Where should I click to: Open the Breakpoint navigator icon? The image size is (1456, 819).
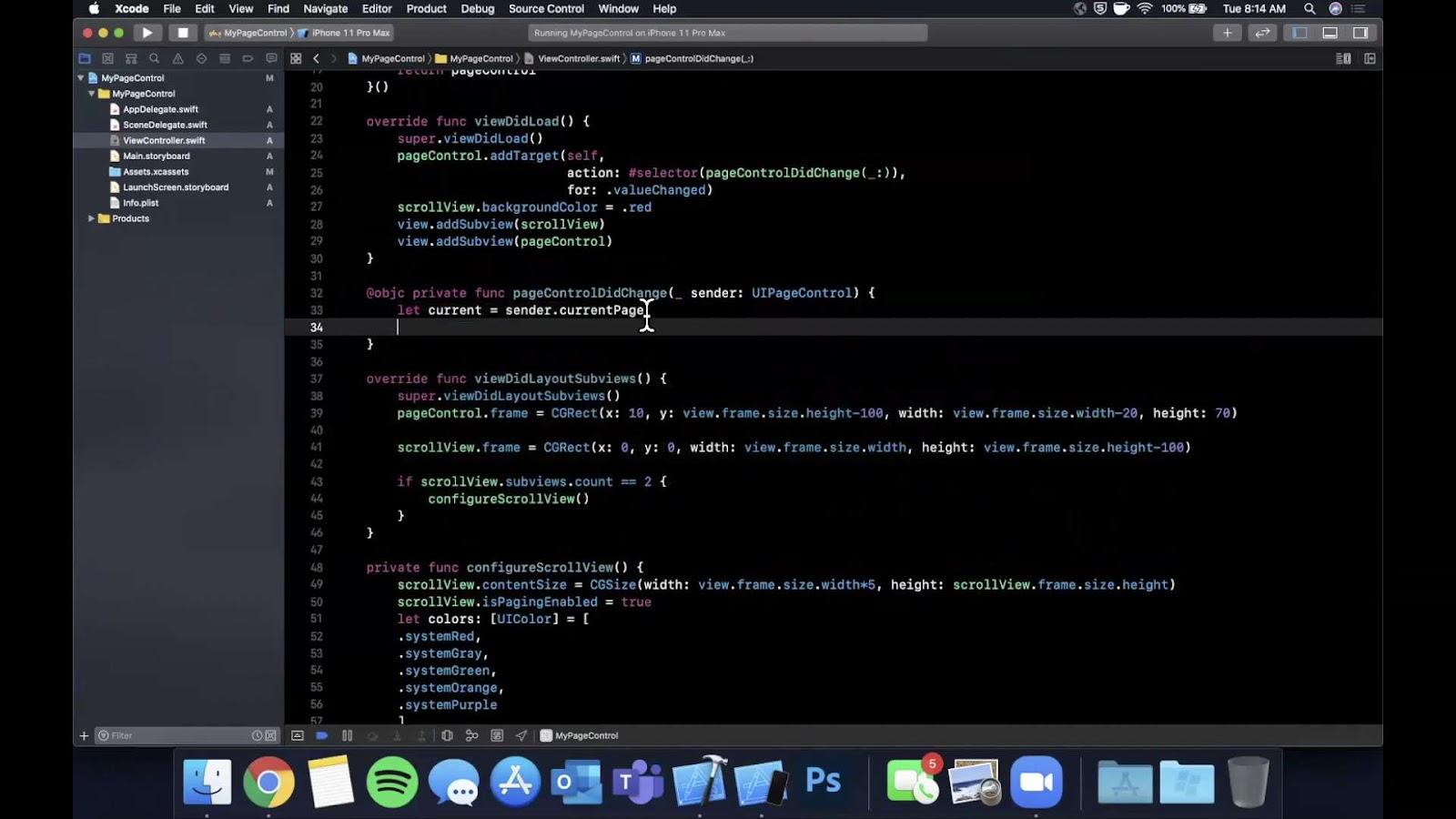tap(248, 58)
